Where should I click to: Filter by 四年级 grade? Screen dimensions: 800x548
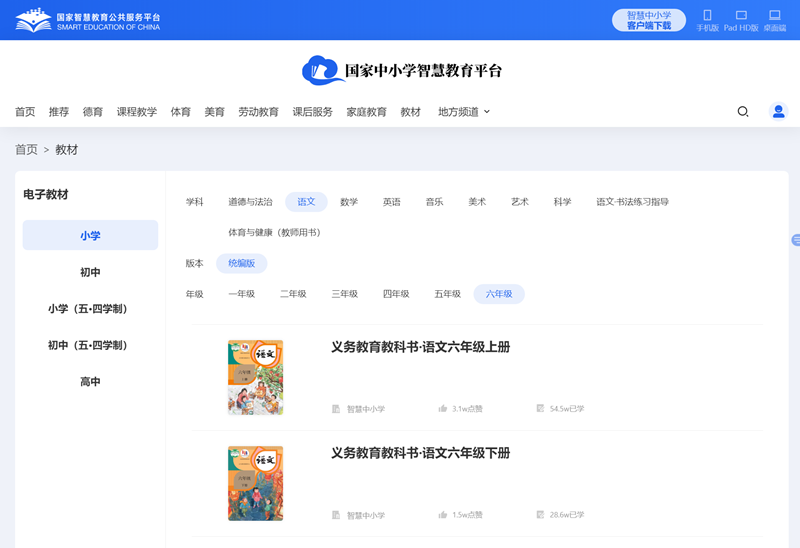(396, 294)
